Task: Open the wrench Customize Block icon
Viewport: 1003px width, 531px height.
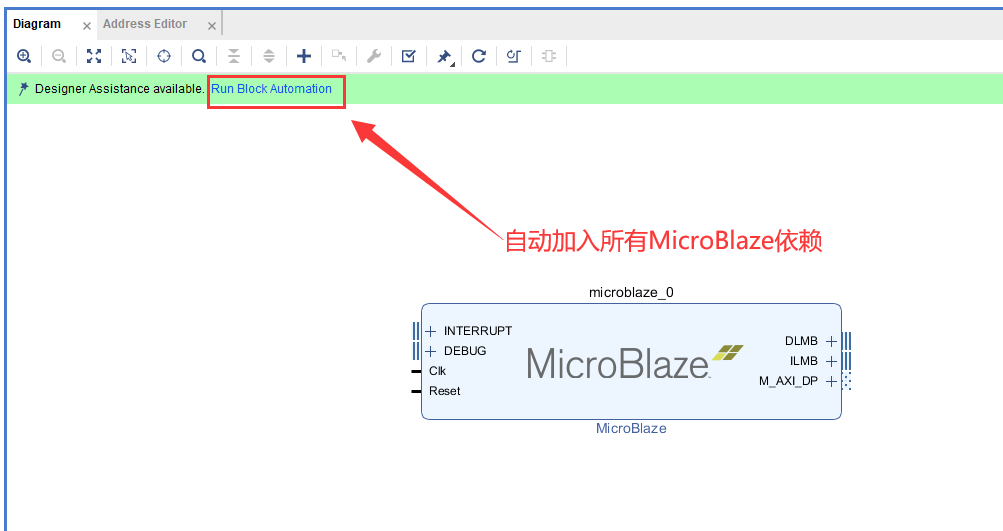Action: click(x=374, y=56)
